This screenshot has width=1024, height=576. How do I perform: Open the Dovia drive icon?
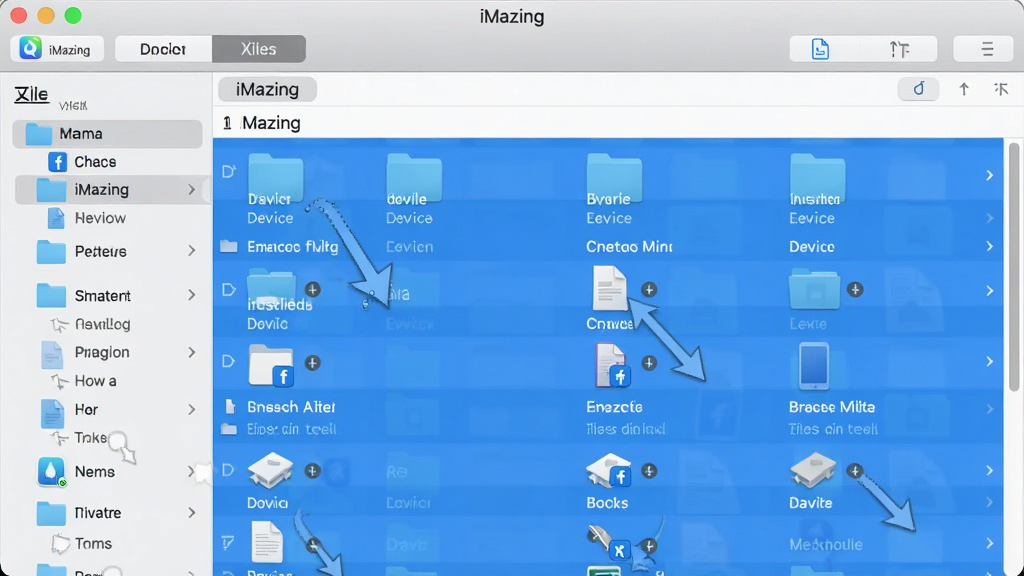pyautogui.click(x=270, y=470)
